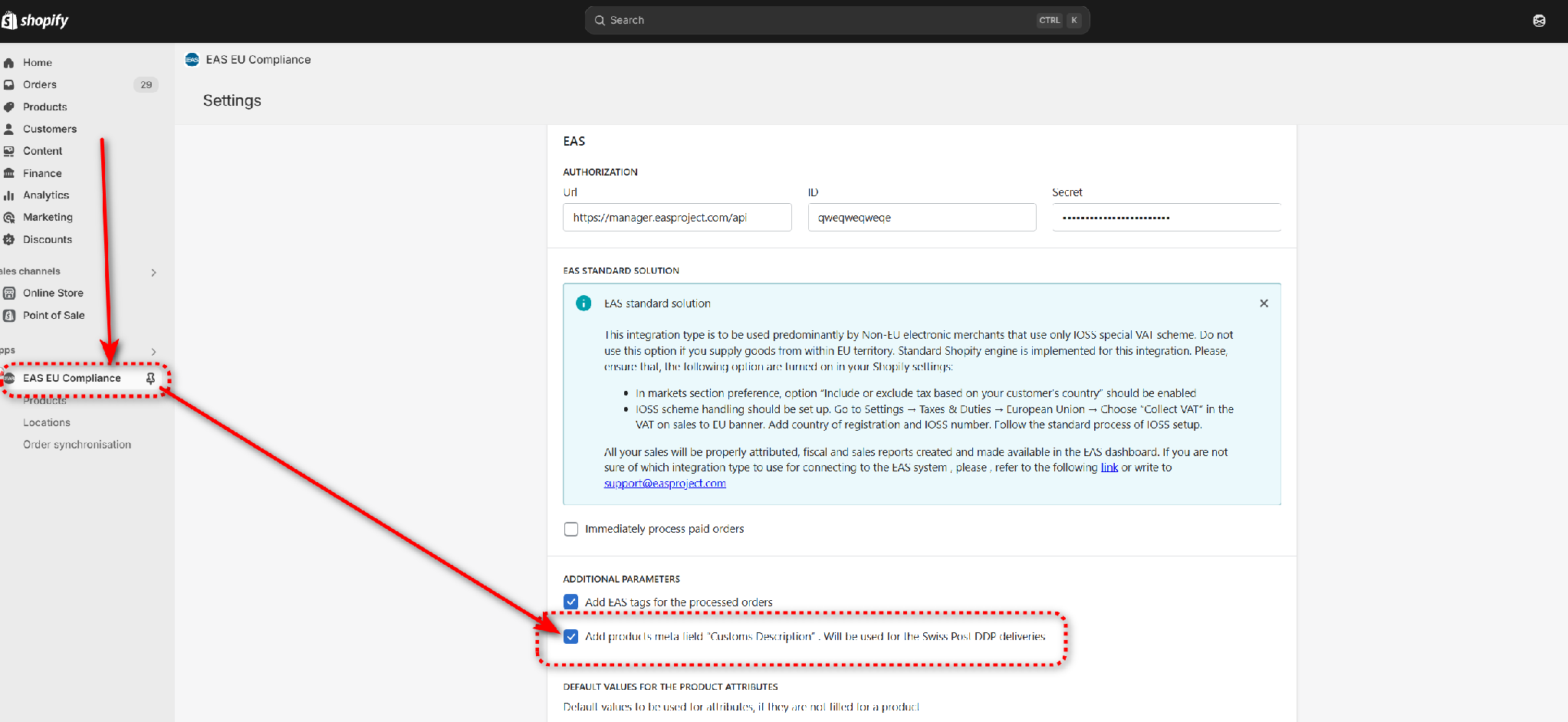1568x722 pixels.
Task: Click the Orders count badge 29
Action: point(146,85)
